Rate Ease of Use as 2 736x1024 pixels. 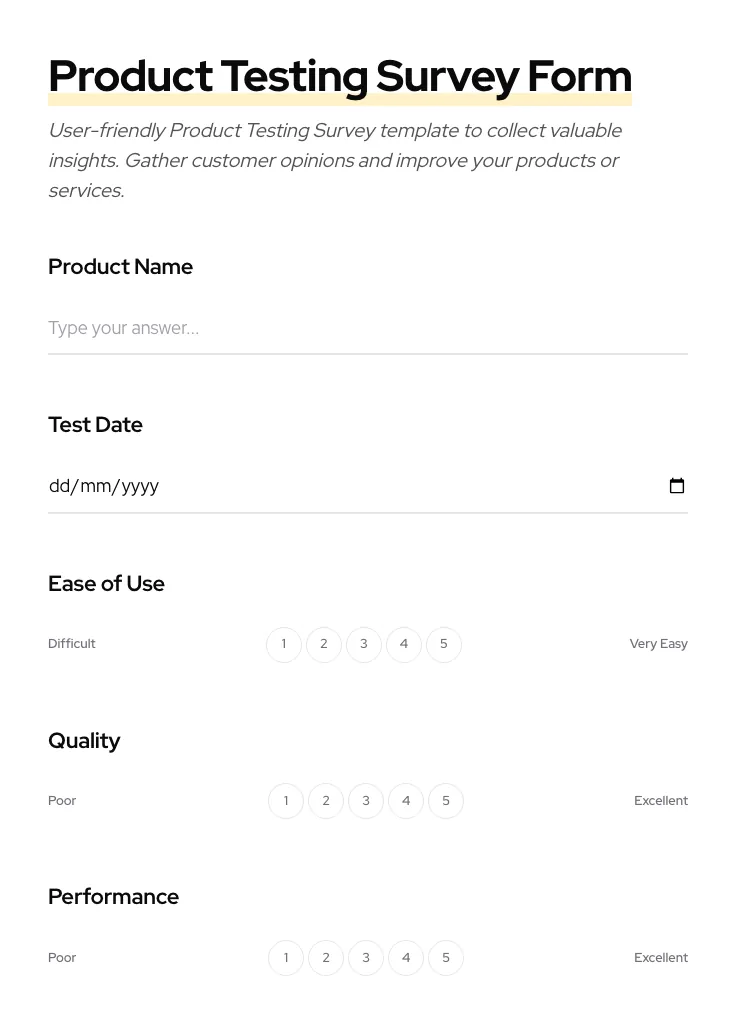pyautogui.click(x=323, y=644)
